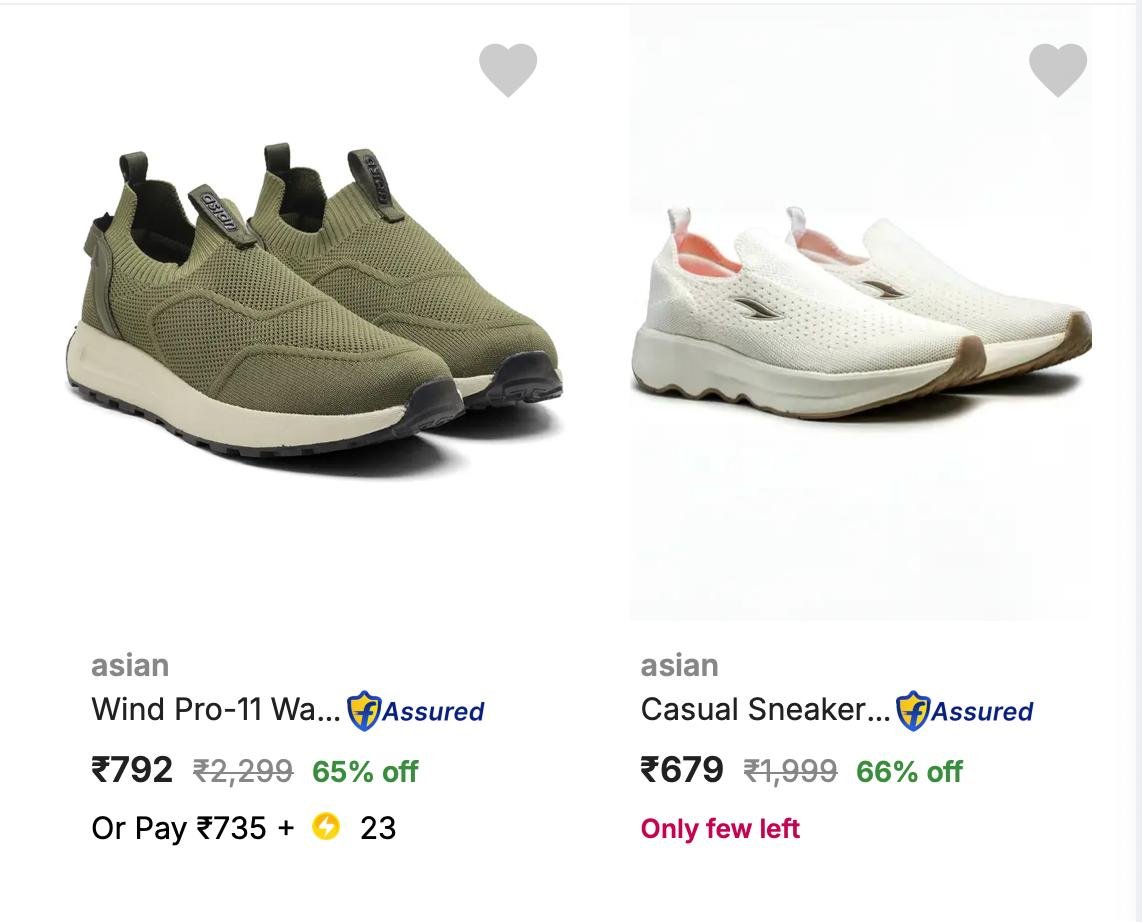Click Assured badge beside Casual Sneaker

point(965,711)
